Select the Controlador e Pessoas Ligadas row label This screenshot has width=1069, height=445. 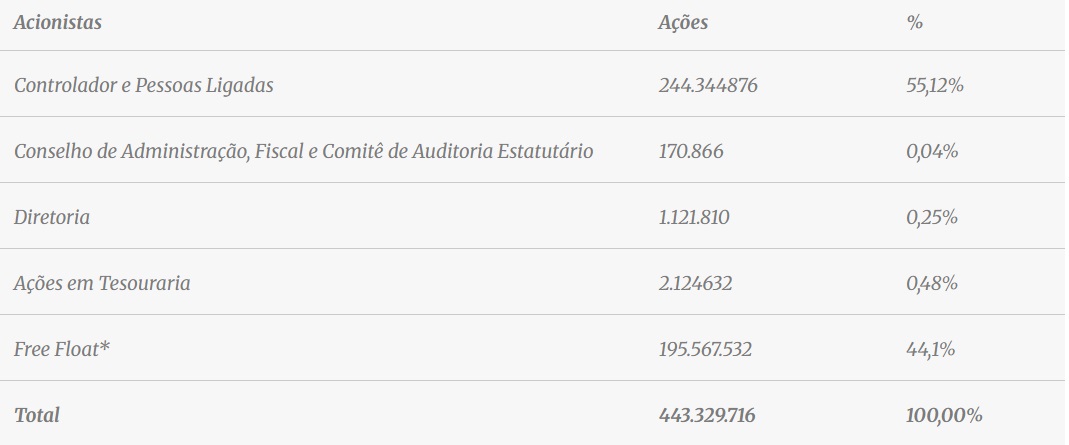click(144, 85)
